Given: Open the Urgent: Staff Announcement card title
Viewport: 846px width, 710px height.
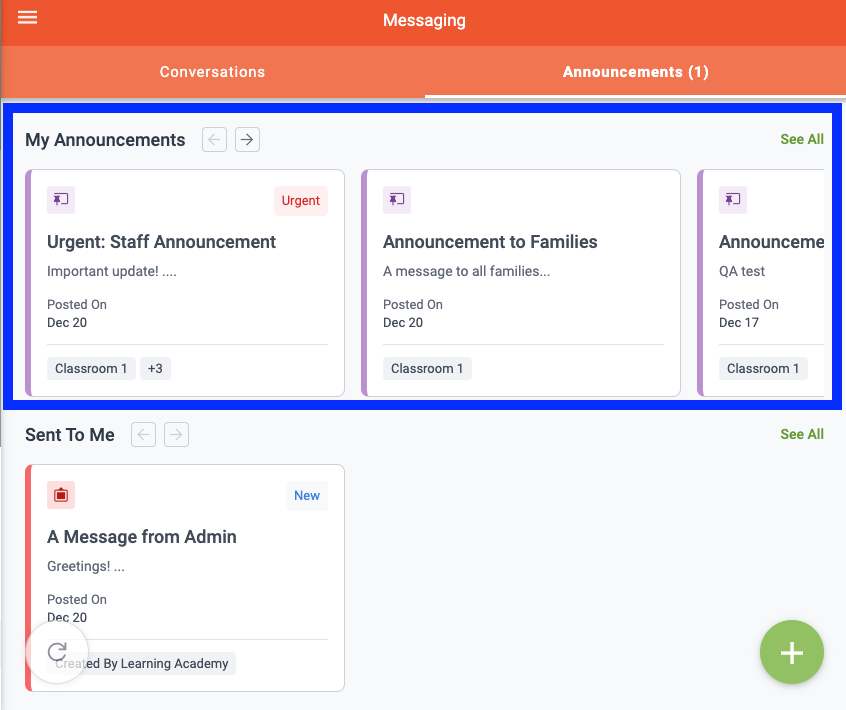Looking at the screenshot, I should (161, 242).
